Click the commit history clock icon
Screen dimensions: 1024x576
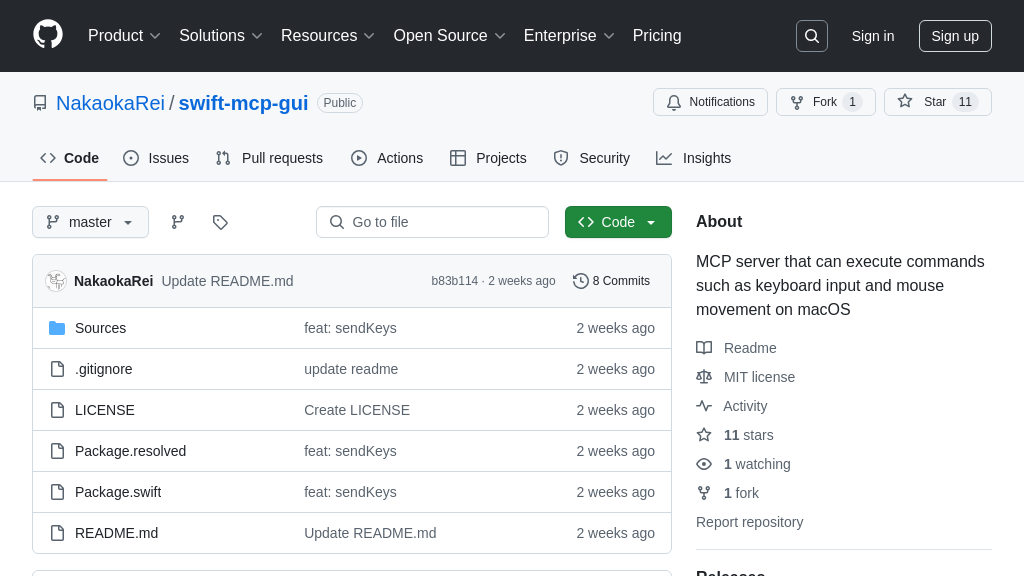pos(580,281)
